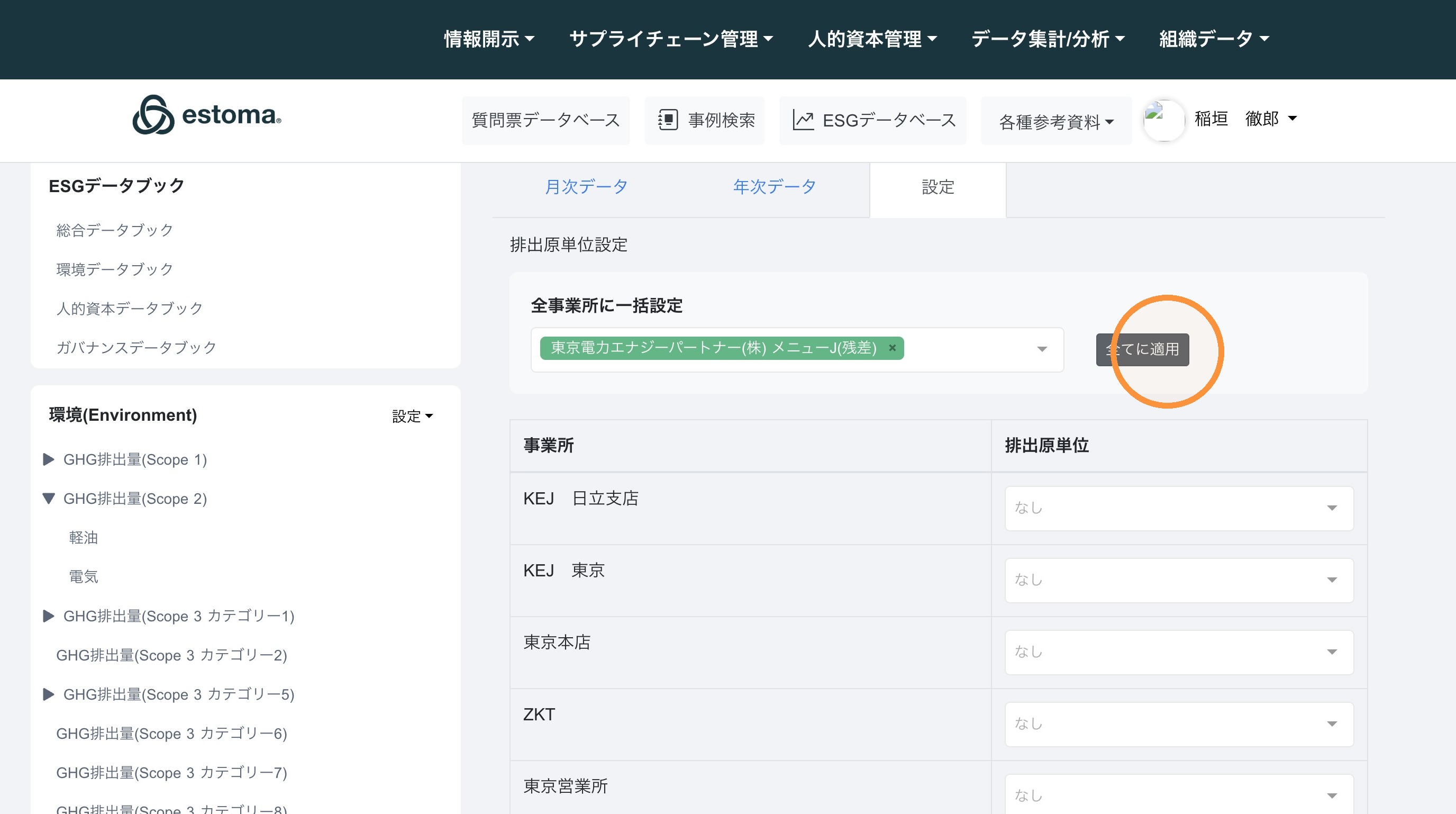1456x814 pixels.
Task: Open 事例検索
Action: tap(704, 120)
